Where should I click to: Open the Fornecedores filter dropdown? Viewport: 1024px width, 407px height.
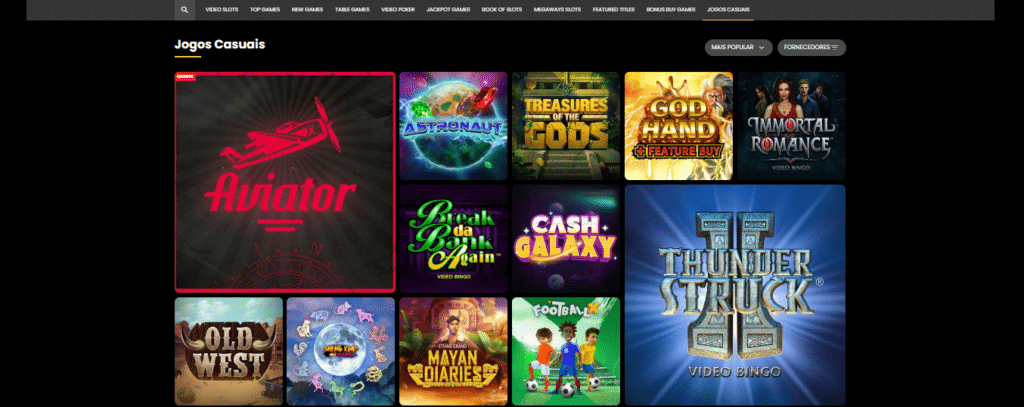pos(811,48)
